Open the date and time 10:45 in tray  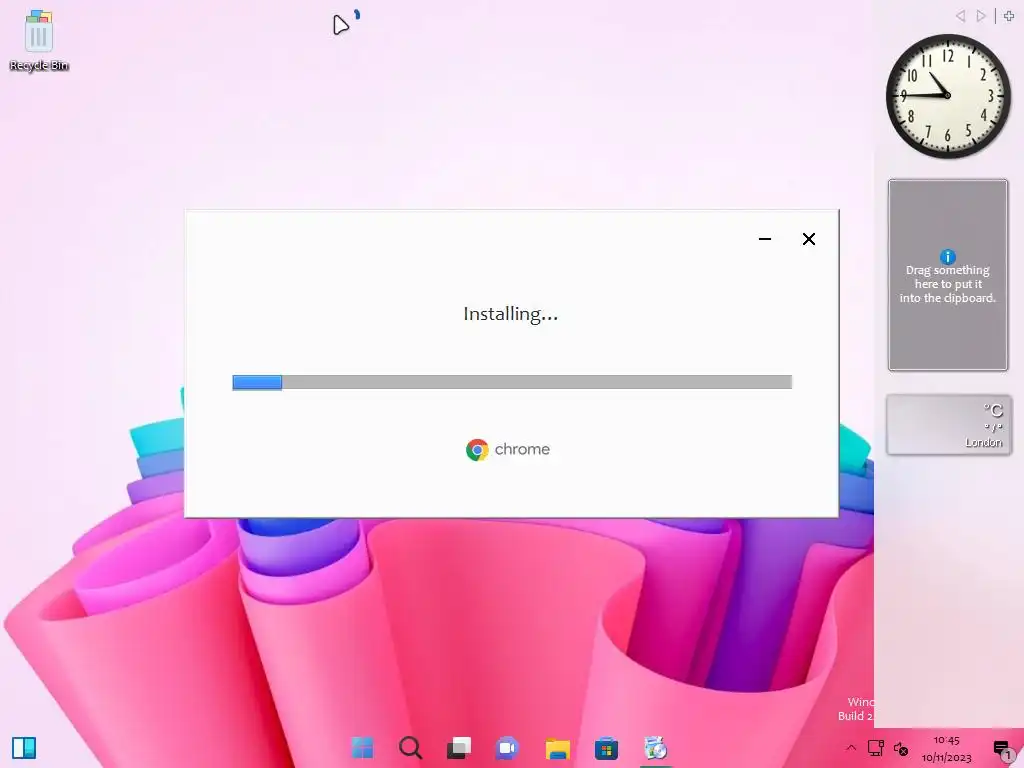tap(946, 748)
